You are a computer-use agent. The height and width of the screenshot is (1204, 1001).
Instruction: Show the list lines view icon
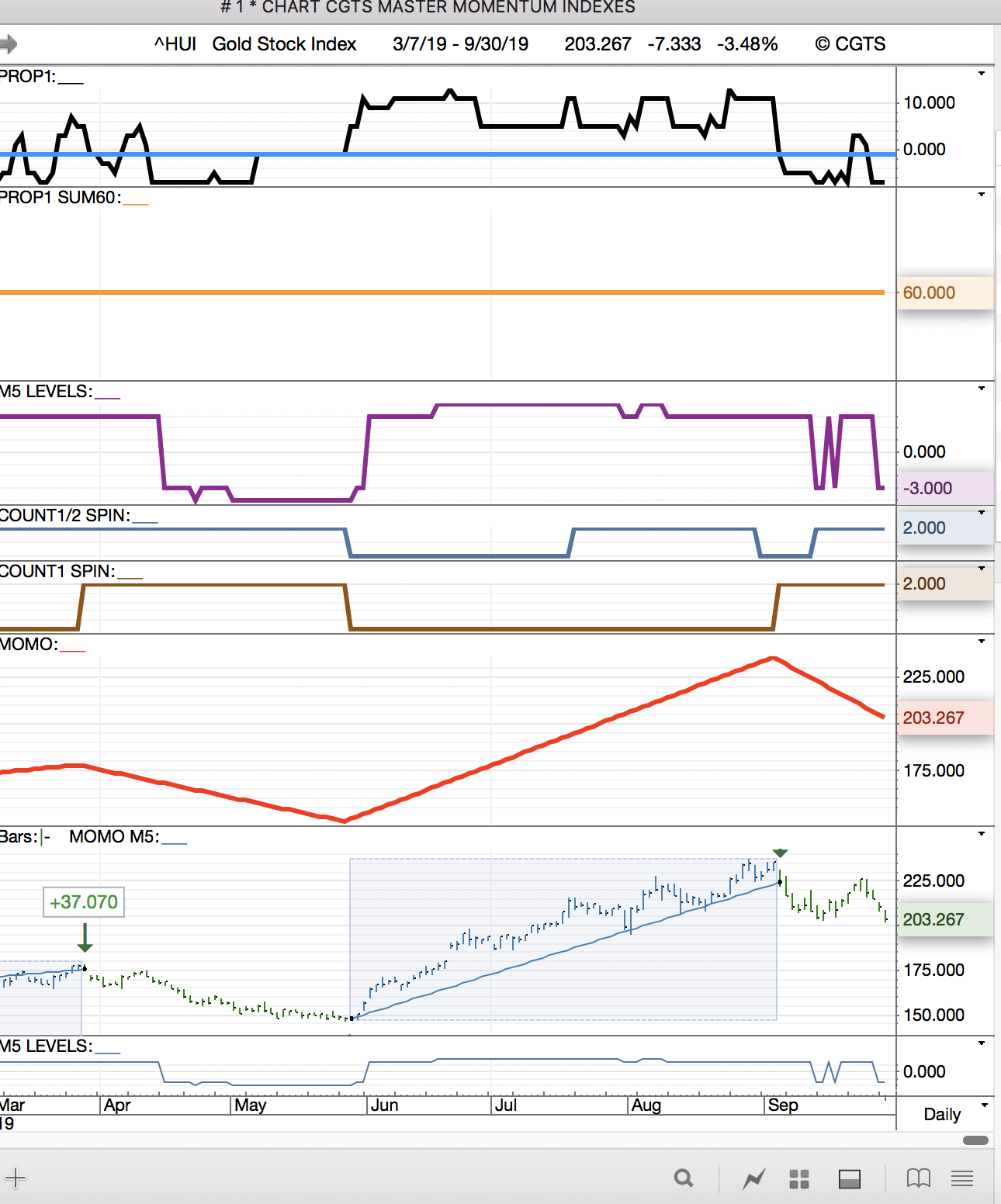(x=962, y=1179)
